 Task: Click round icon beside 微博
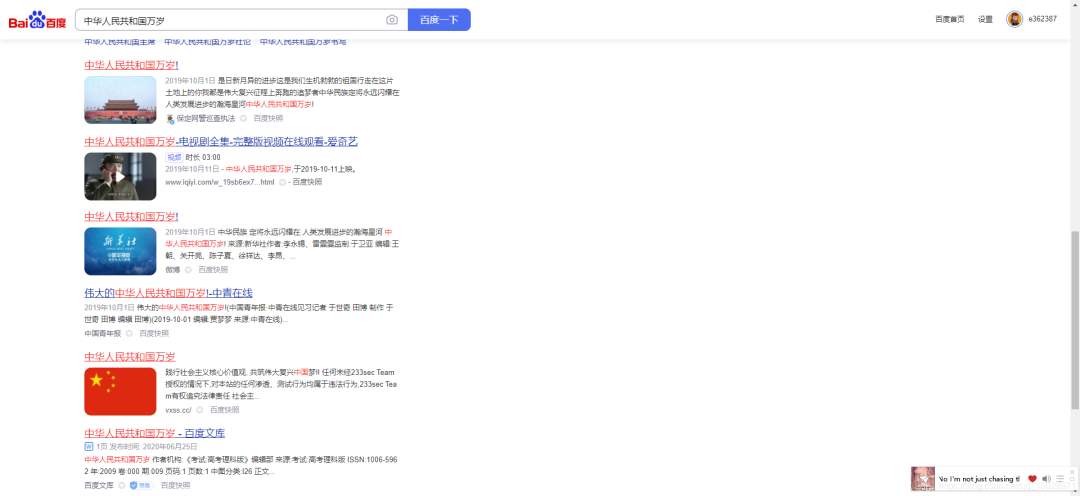[x=189, y=269]
